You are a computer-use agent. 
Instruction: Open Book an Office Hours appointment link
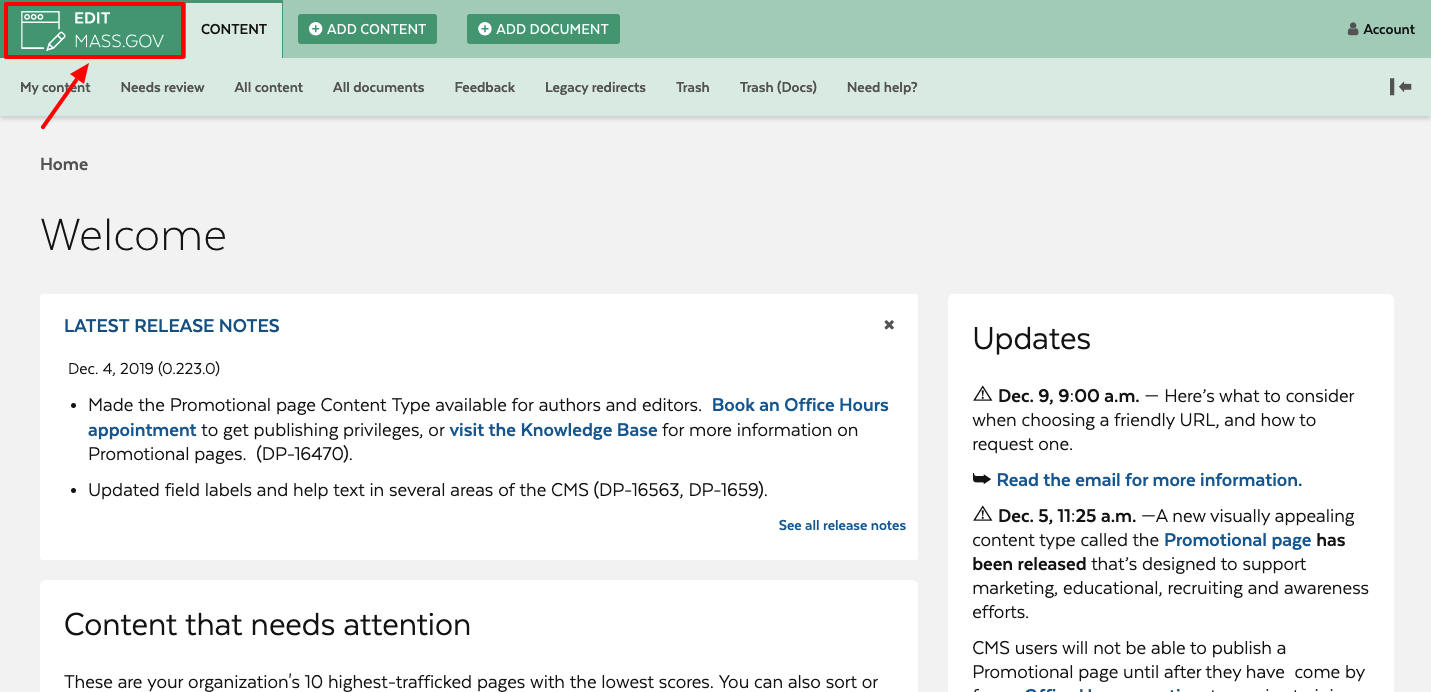click(x=800, y=405)
